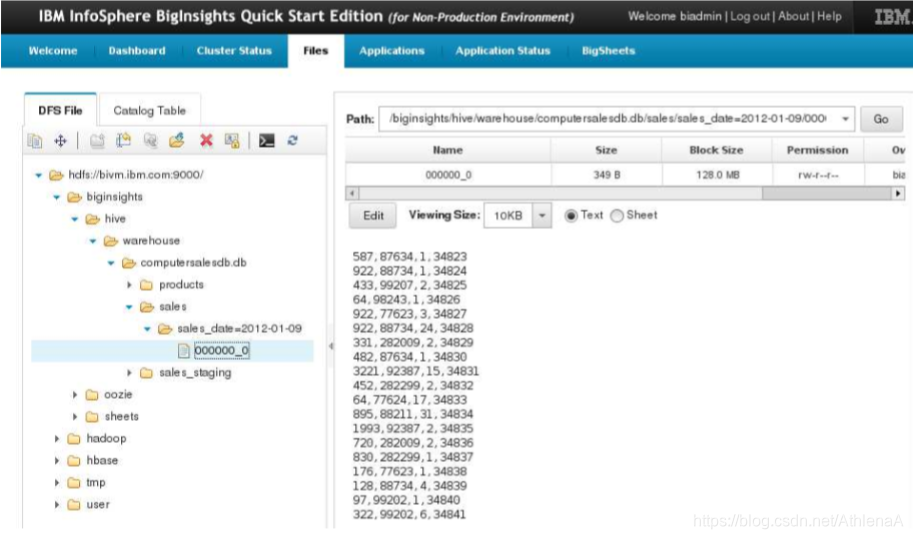
Task: Click the warehouse folder icon
Action: [110, 241]
